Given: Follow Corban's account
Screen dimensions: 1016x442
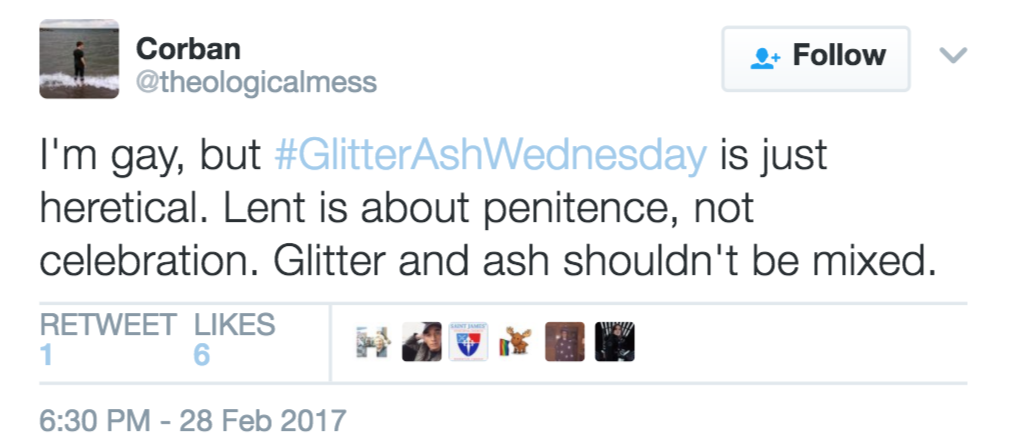Looking at the screenshot, I should 816,59.
